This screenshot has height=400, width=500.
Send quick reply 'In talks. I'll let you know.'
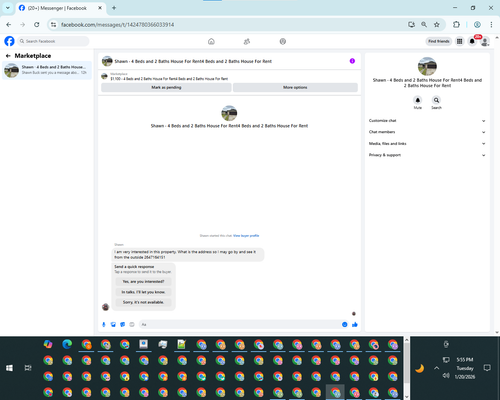click(143, 292)
